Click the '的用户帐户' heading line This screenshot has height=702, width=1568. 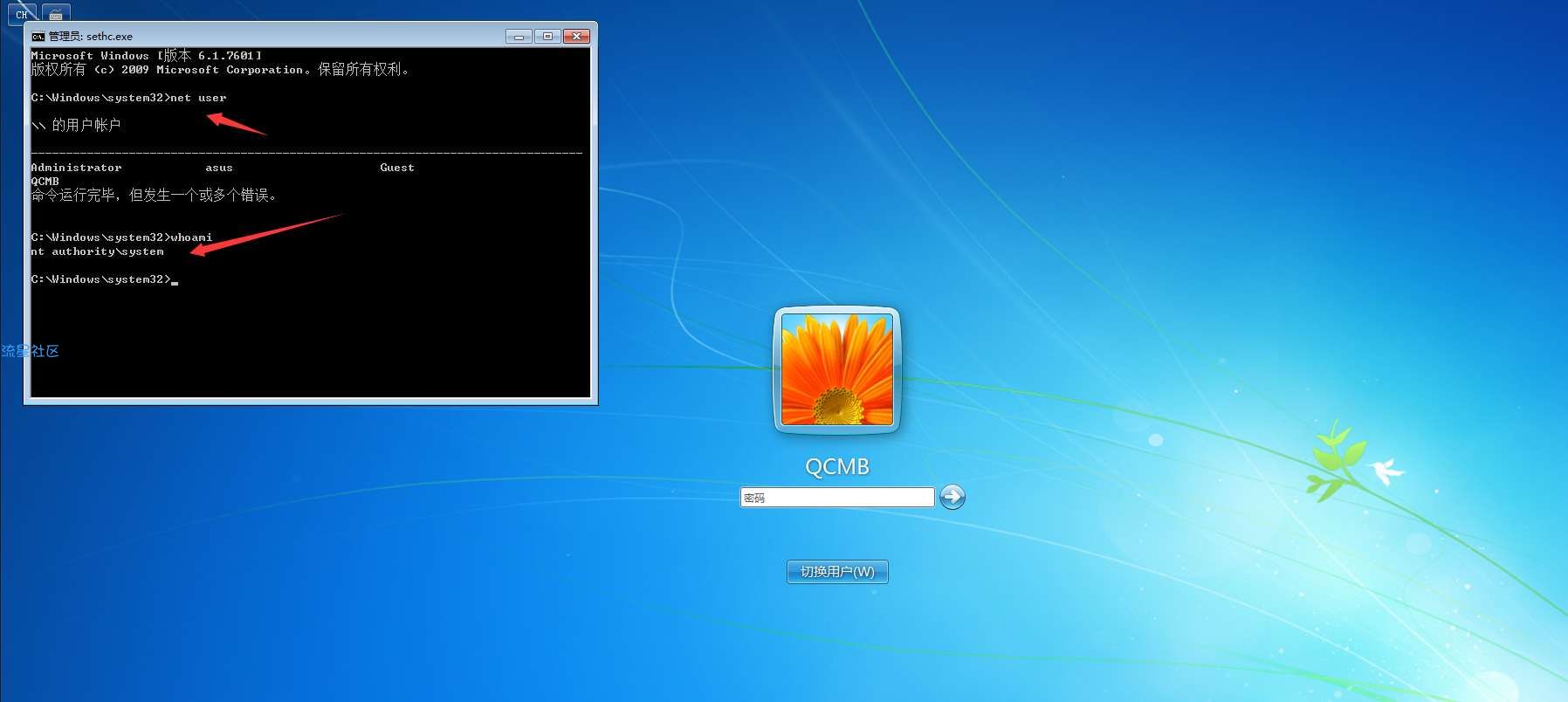tap(76, 125)
